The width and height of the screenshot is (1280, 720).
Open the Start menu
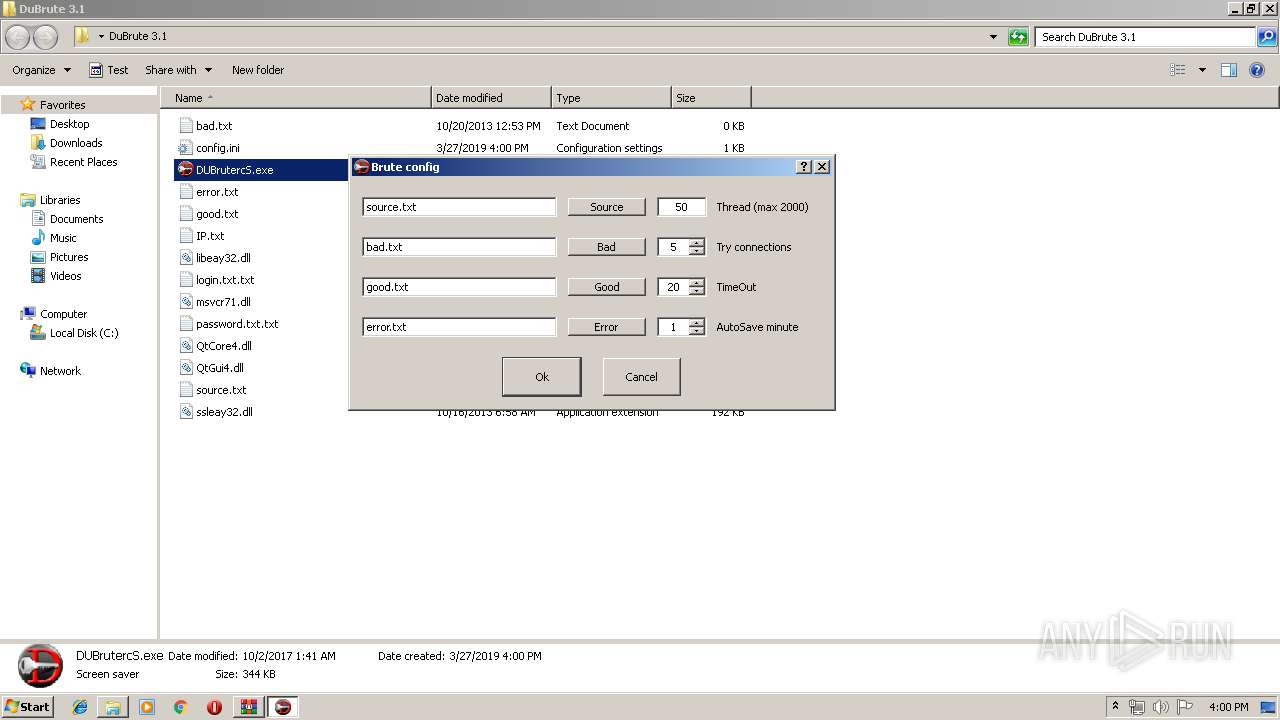tap(27, 707)
